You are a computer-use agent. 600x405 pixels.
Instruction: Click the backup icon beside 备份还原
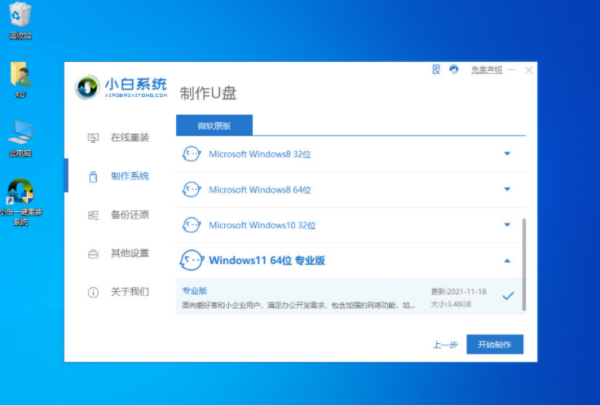click(93, 215)
